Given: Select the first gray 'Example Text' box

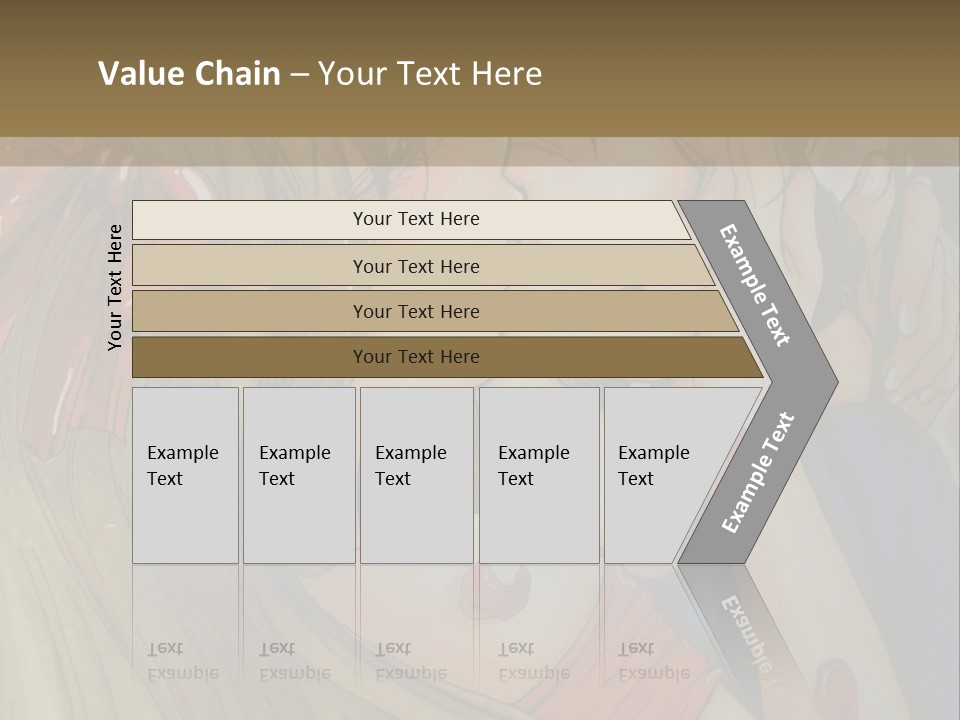Looking at the screenshot, I should (x=186, y=475).
